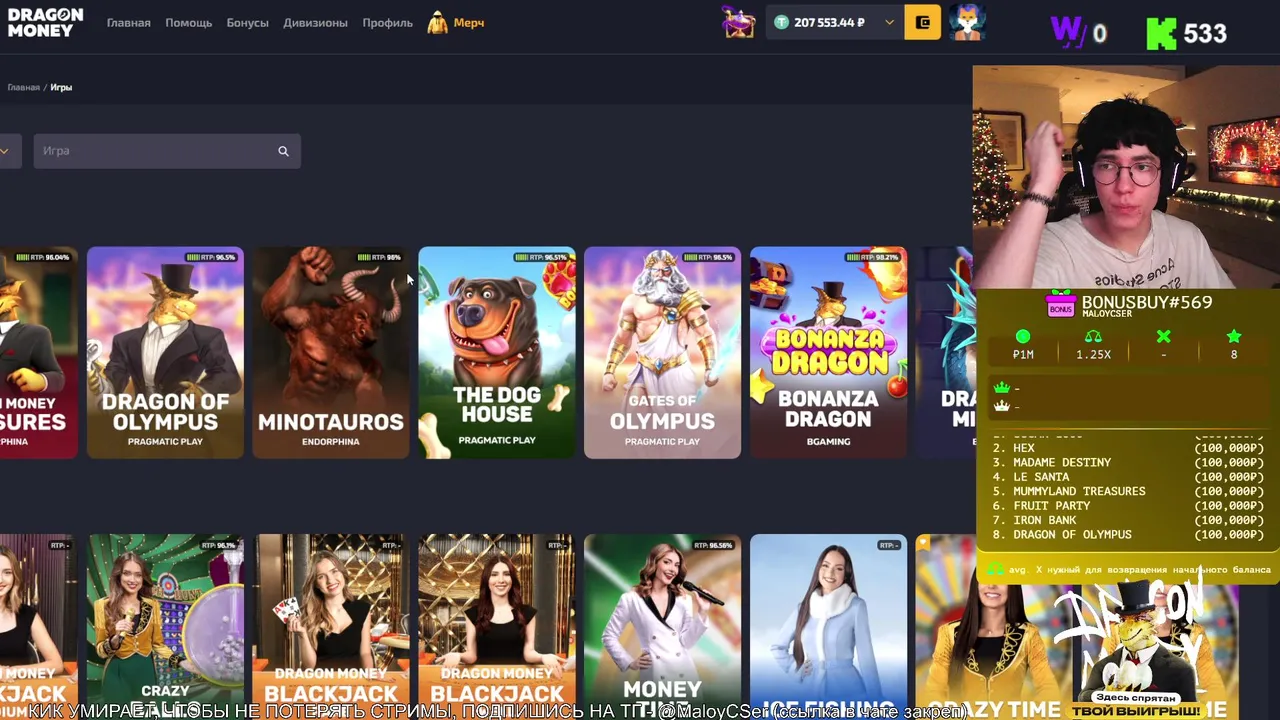
Task: Click the Главная breadcrumb link
Action: pos(24,87)
